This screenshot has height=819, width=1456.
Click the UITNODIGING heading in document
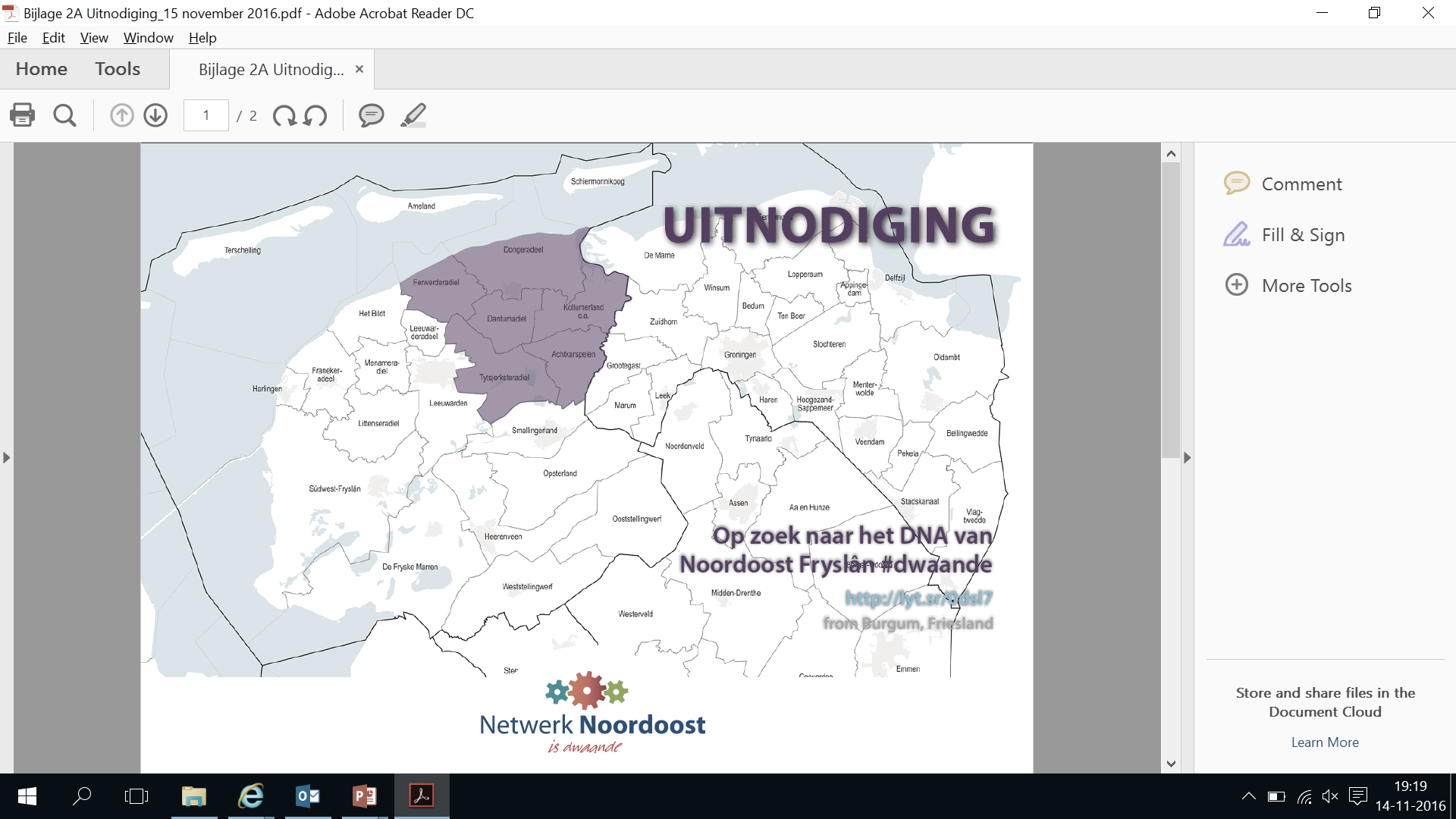point(829,225)
